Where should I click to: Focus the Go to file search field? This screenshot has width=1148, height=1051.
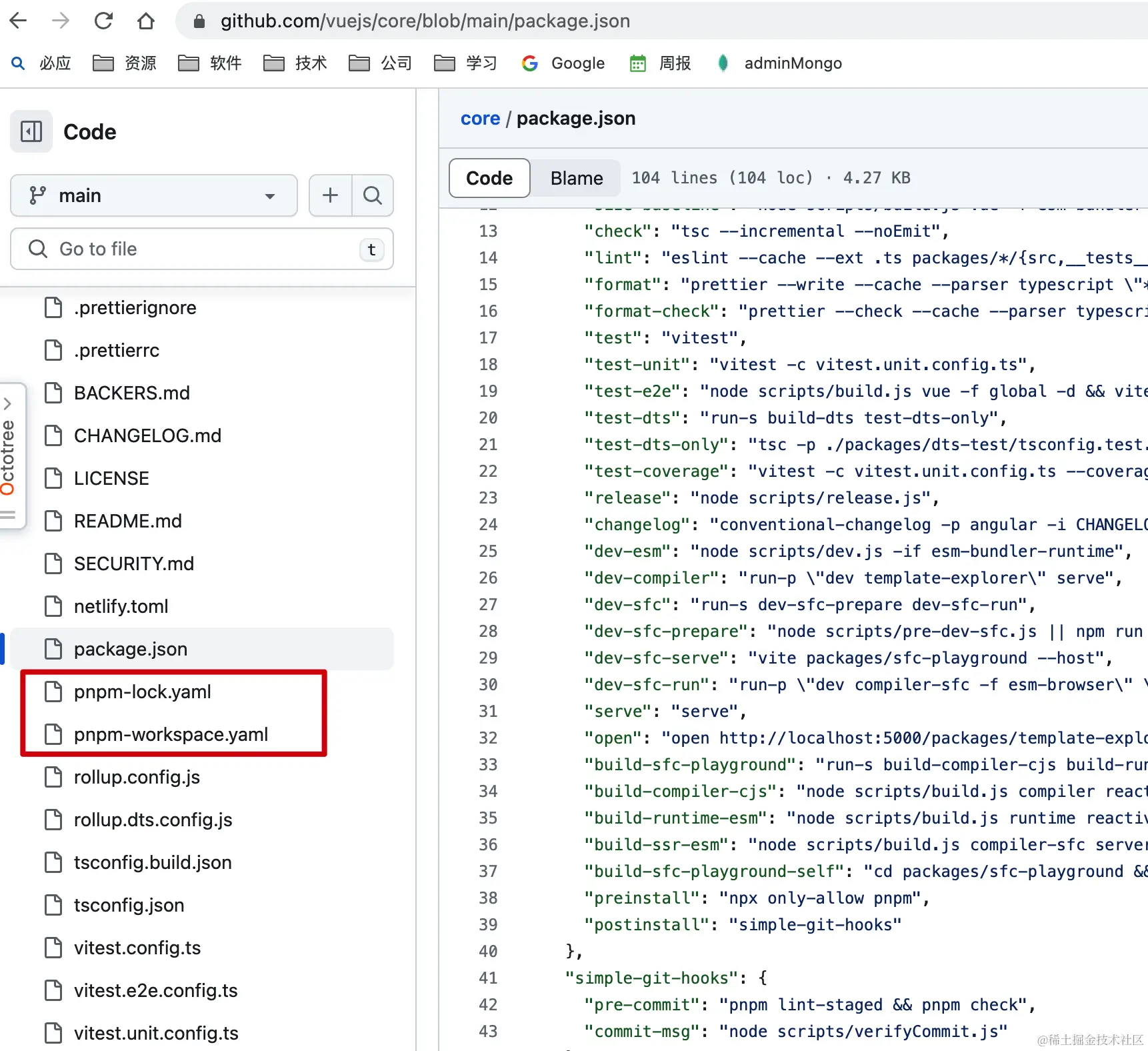pos(202,249)
